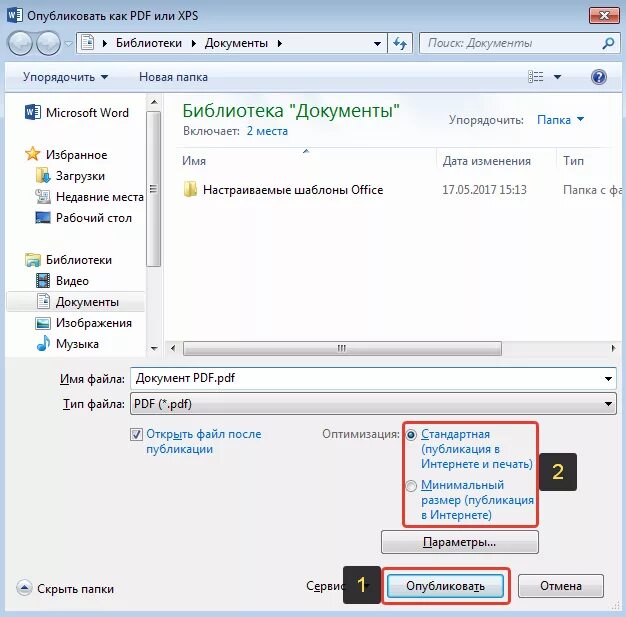Click the search magnifier icon
The width and height of the screenshot is (626, 617).
pos(608,43)
